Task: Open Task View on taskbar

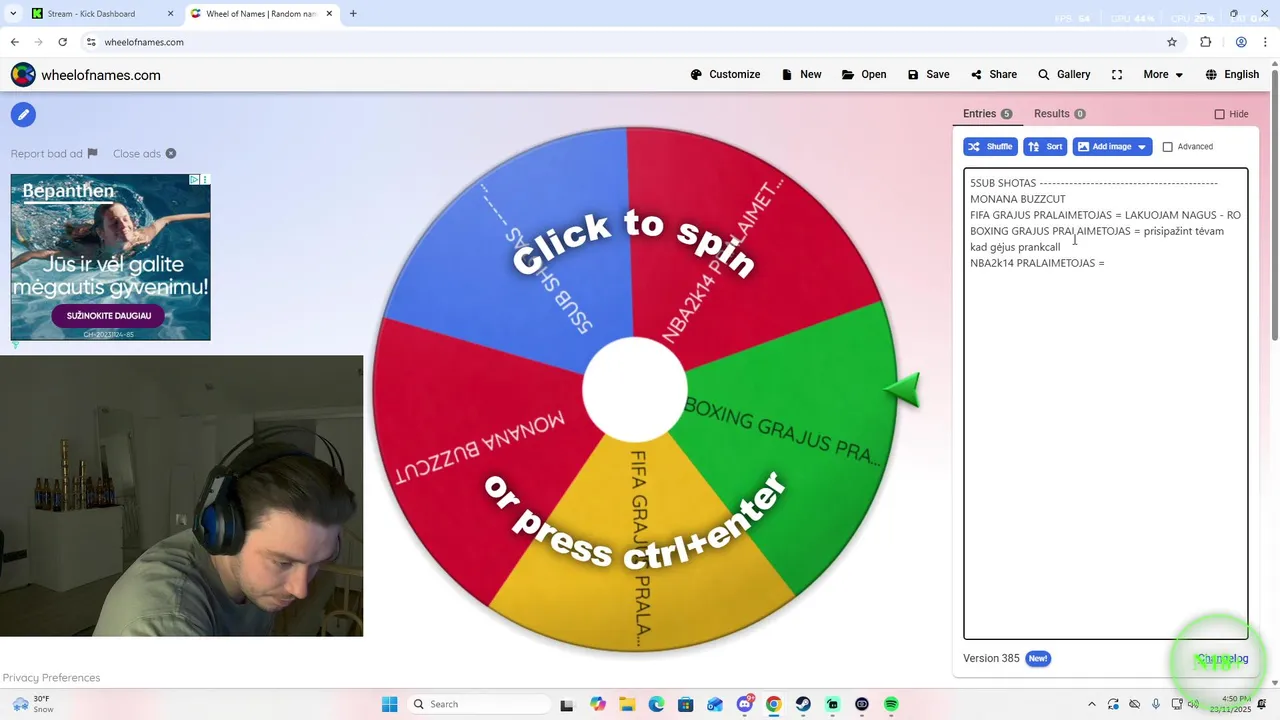Action: pyautogui.click(x=567, y=704)
